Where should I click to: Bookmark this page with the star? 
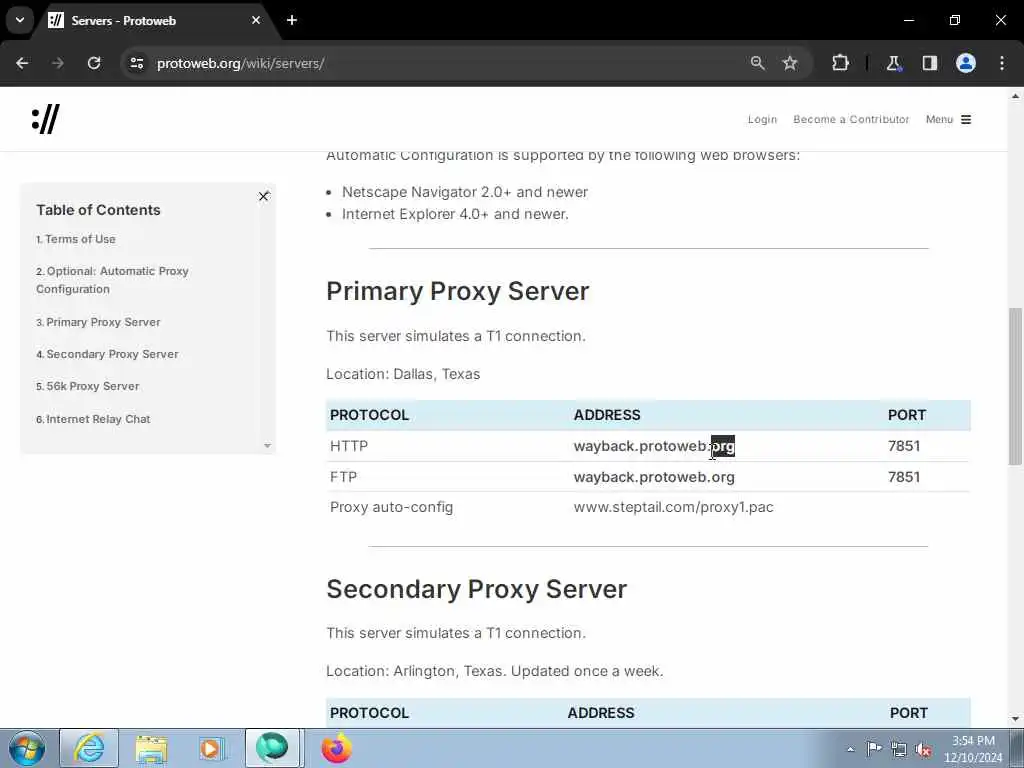[x=790, y=63]
